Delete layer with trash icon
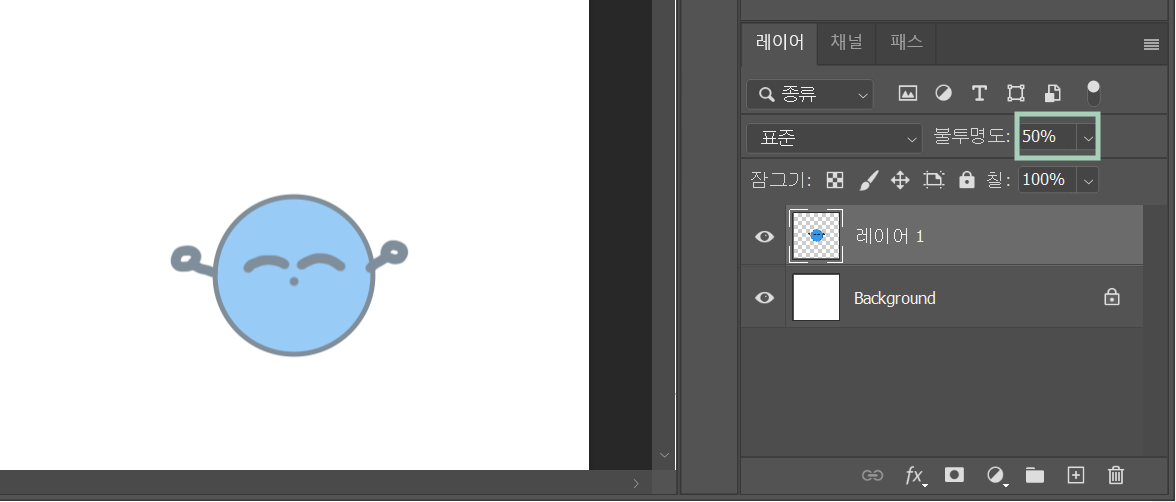The width and height of the screenshot is (1176, 502). pyautogui.click(x=1116, y=475)
